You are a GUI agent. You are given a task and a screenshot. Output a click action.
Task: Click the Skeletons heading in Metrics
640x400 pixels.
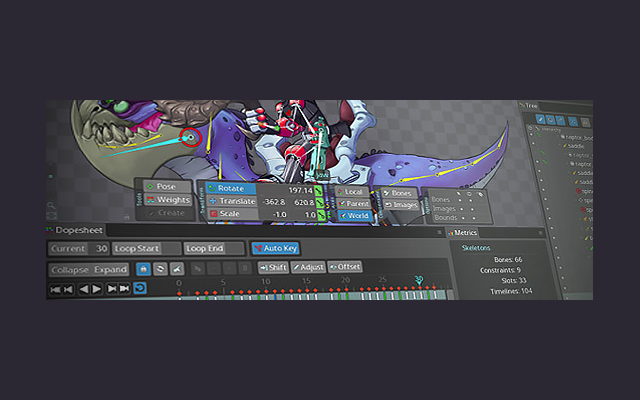pos(476,248)
